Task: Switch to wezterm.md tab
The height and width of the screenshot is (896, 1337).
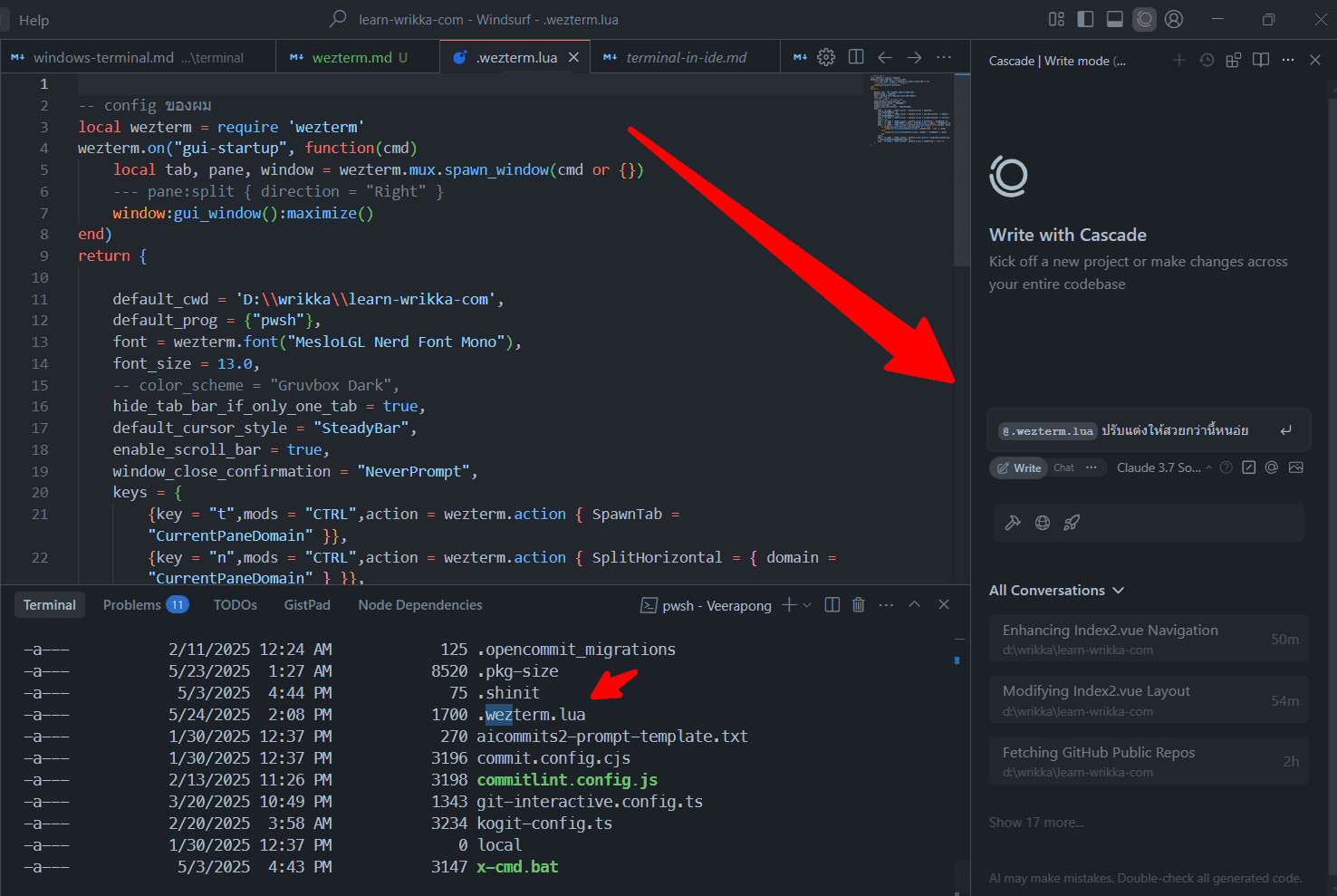Action: pos(359,57)
